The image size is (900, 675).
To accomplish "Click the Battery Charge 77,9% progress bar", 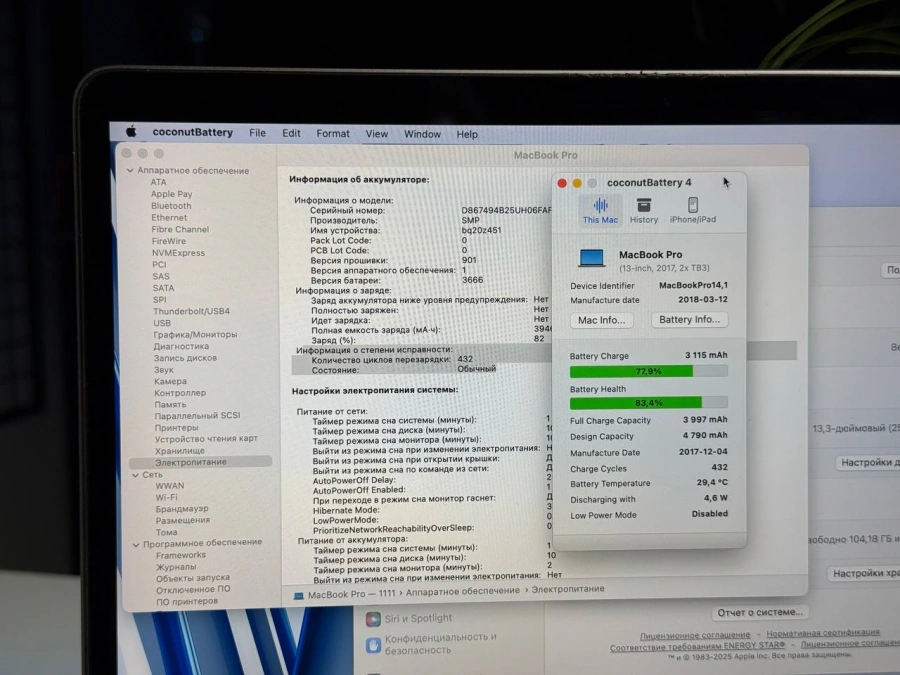I will (x=649, y=371).
